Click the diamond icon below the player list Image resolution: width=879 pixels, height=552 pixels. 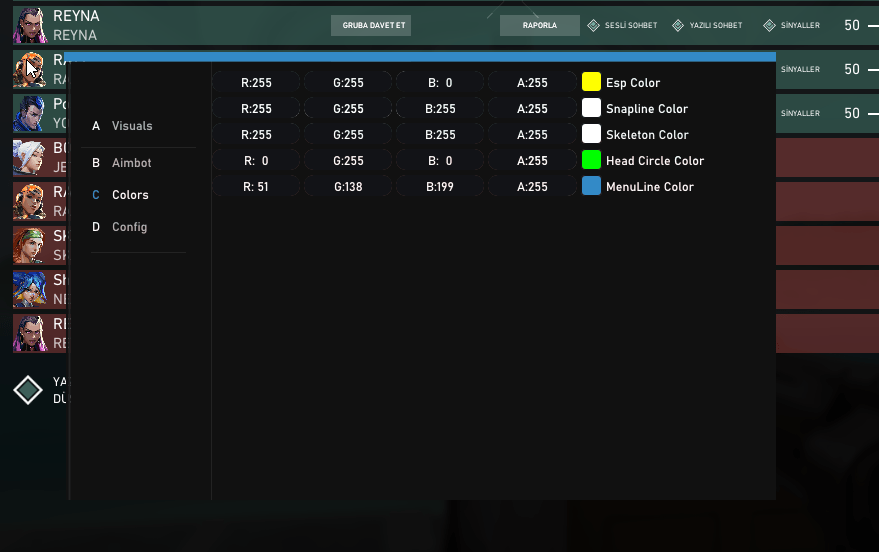pos(28,390)
